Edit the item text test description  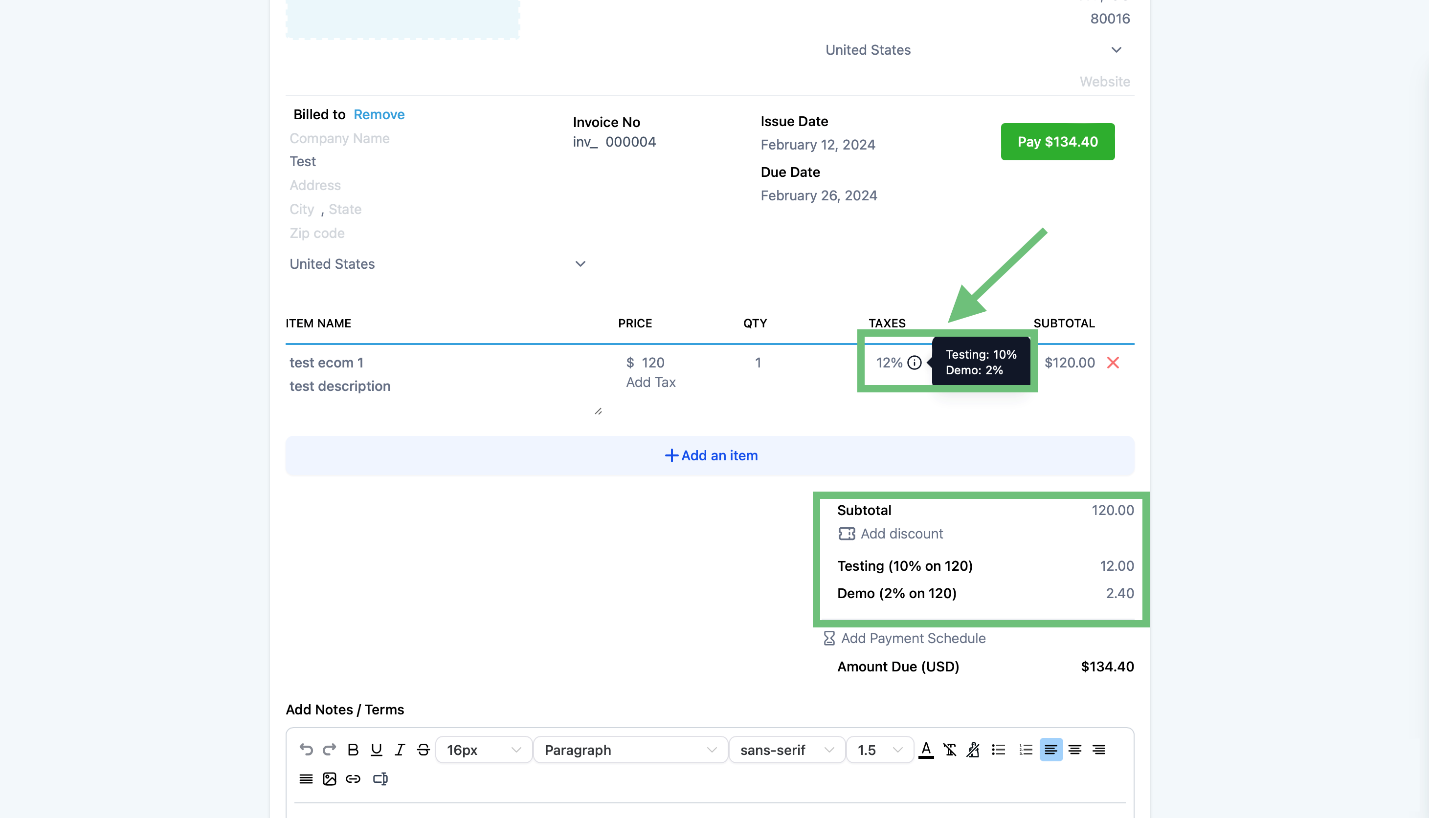pos(340,386)
